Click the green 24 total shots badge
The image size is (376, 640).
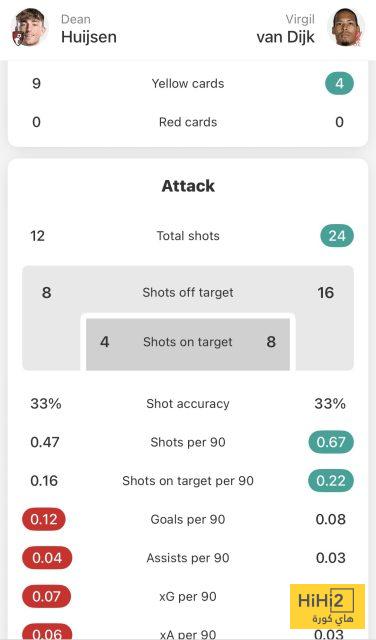pyautogui.click(x=337, y=236)
